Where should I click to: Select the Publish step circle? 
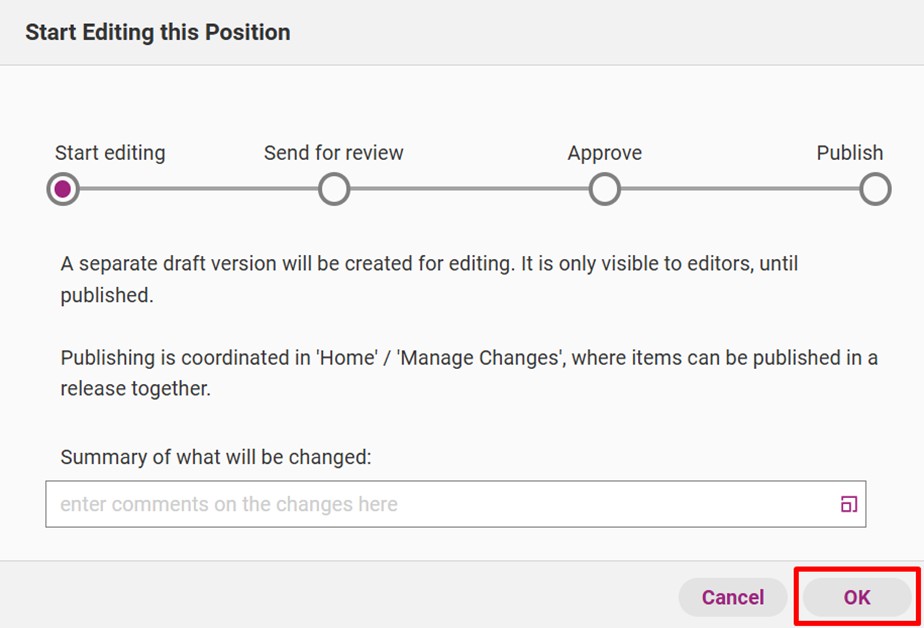(875, 189)
